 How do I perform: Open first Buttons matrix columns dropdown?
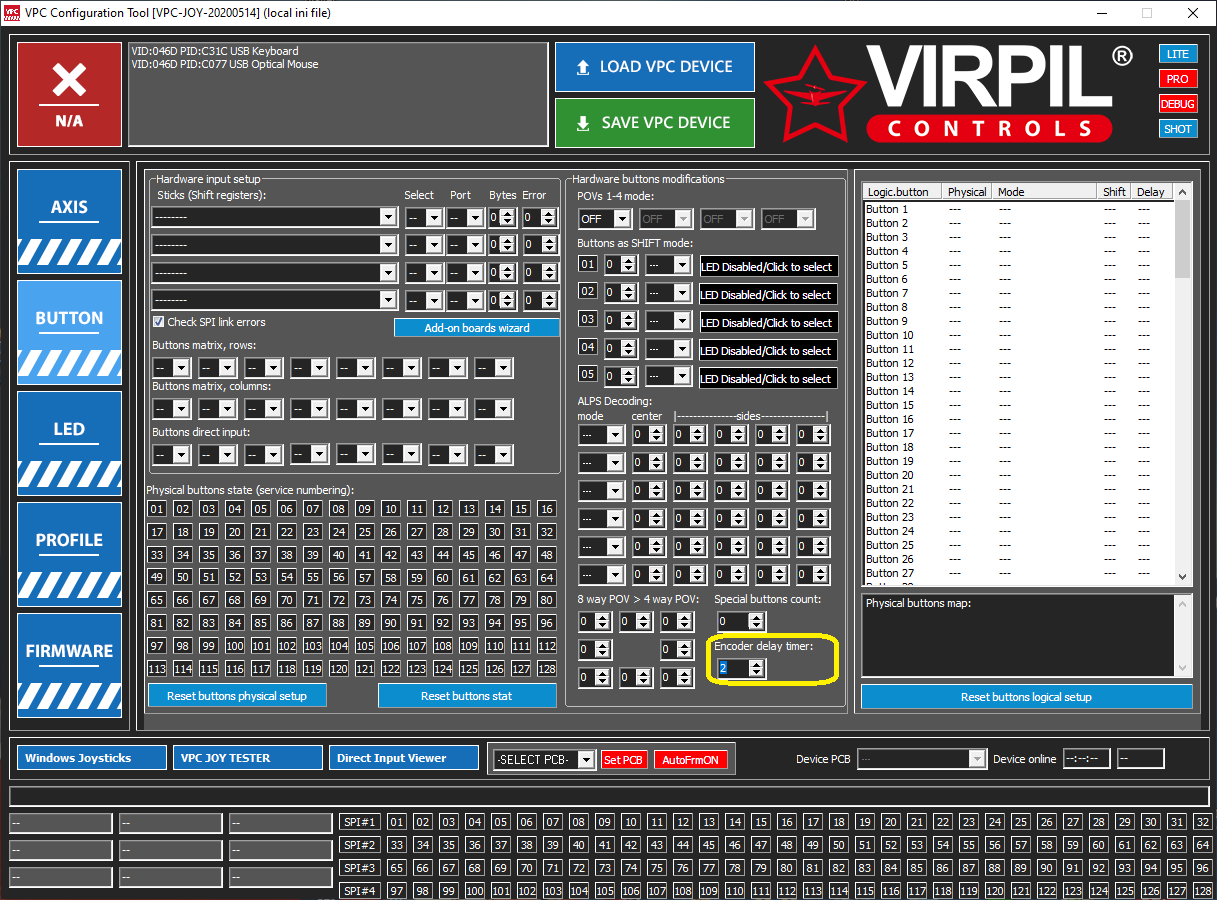[x=171, y=409]
